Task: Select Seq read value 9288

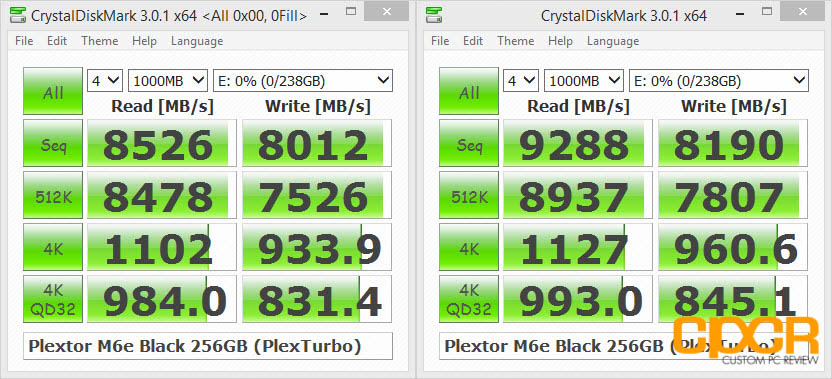Action: 578,143
